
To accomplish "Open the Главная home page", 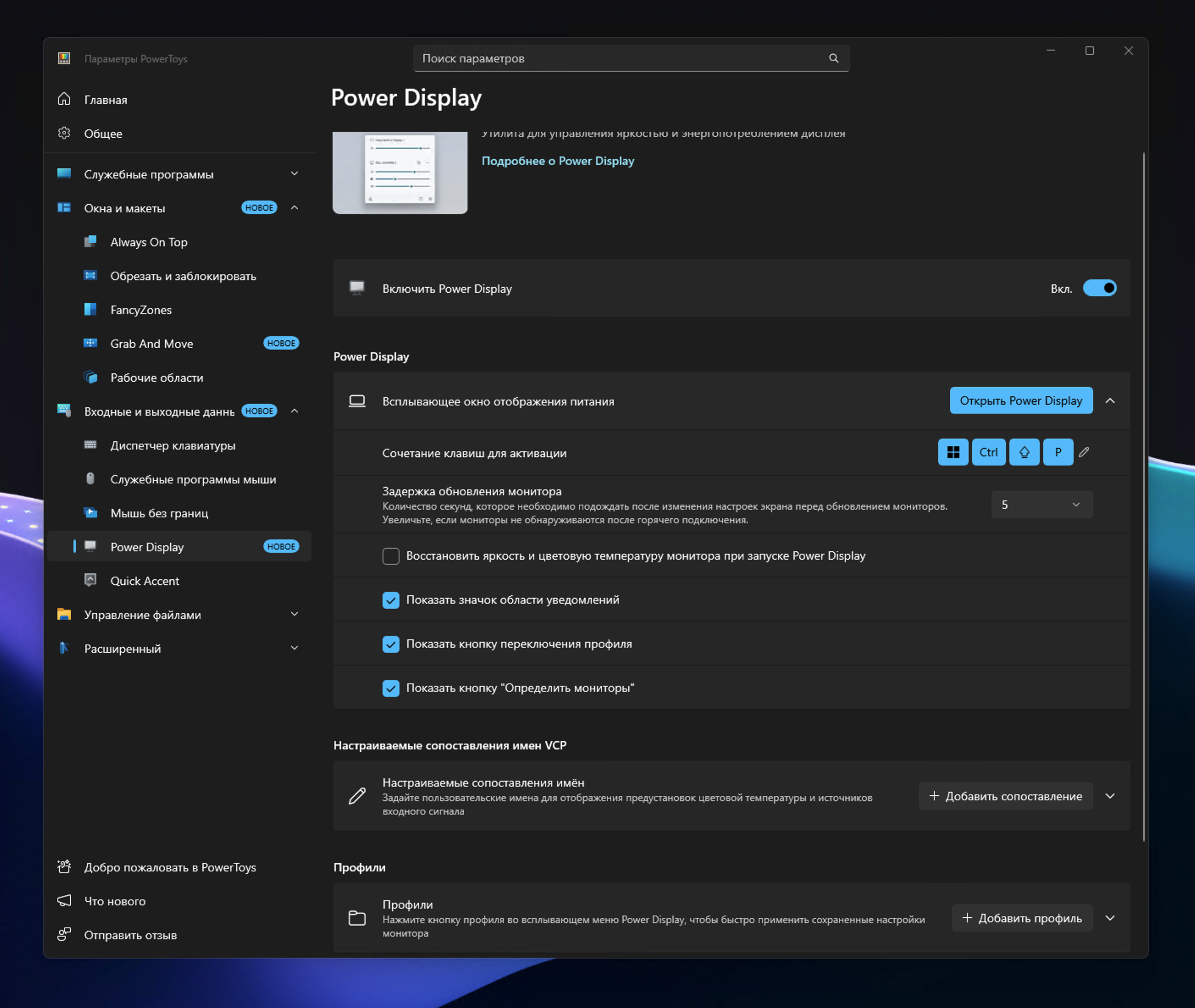I will pos(105,100).
